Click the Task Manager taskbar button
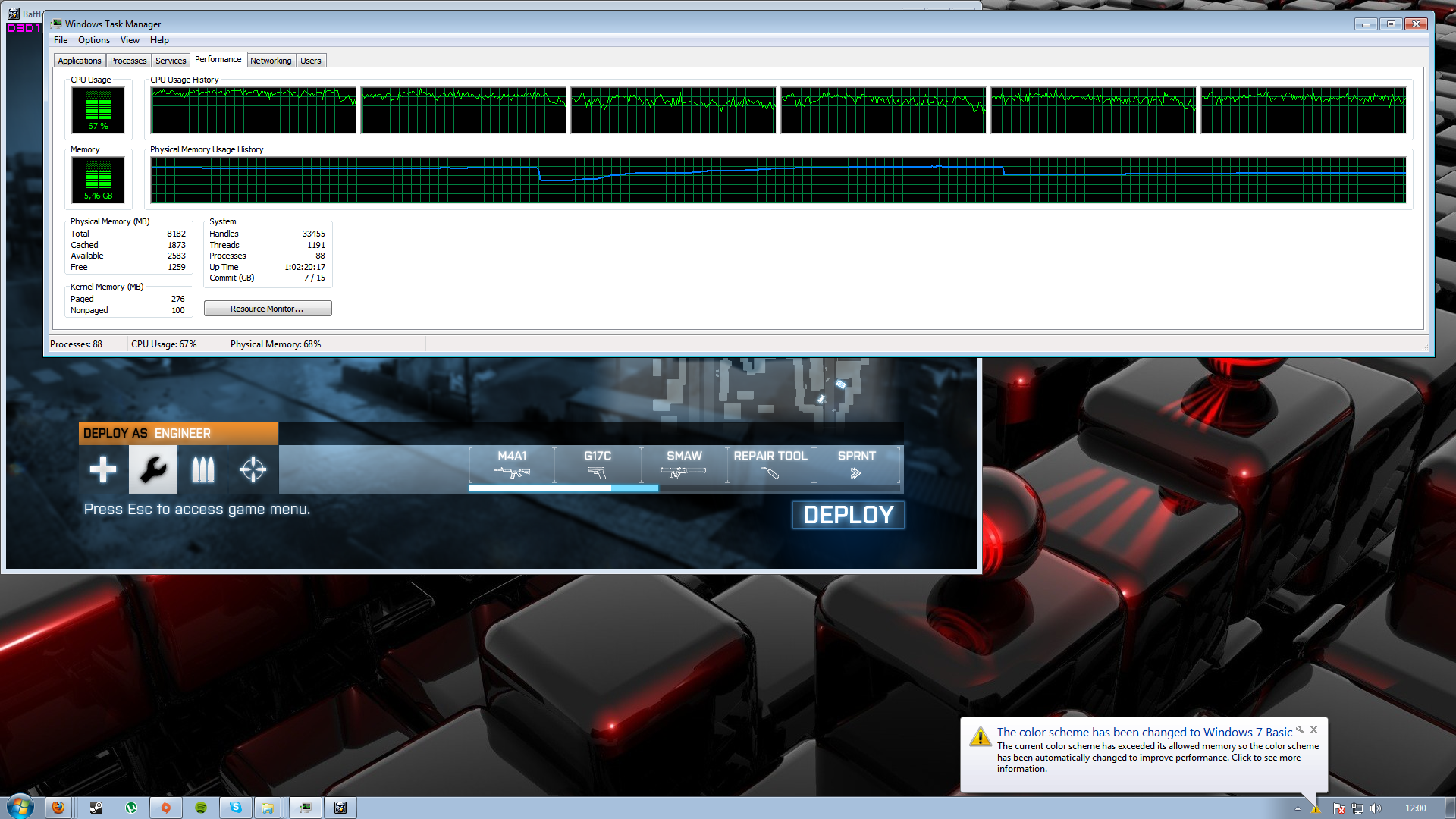This screenshot has height=819, width=1456. 306,808
